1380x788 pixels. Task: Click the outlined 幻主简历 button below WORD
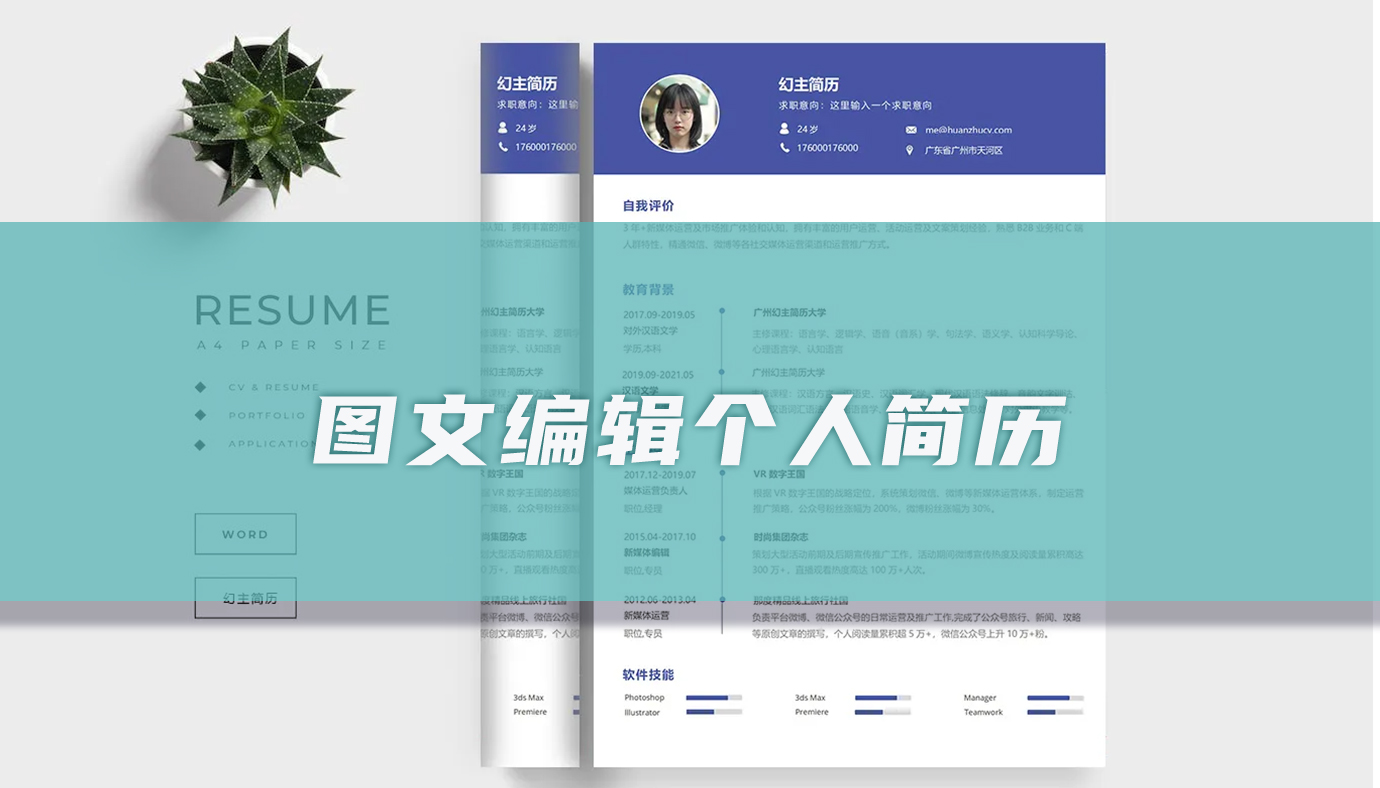[245, 598]
